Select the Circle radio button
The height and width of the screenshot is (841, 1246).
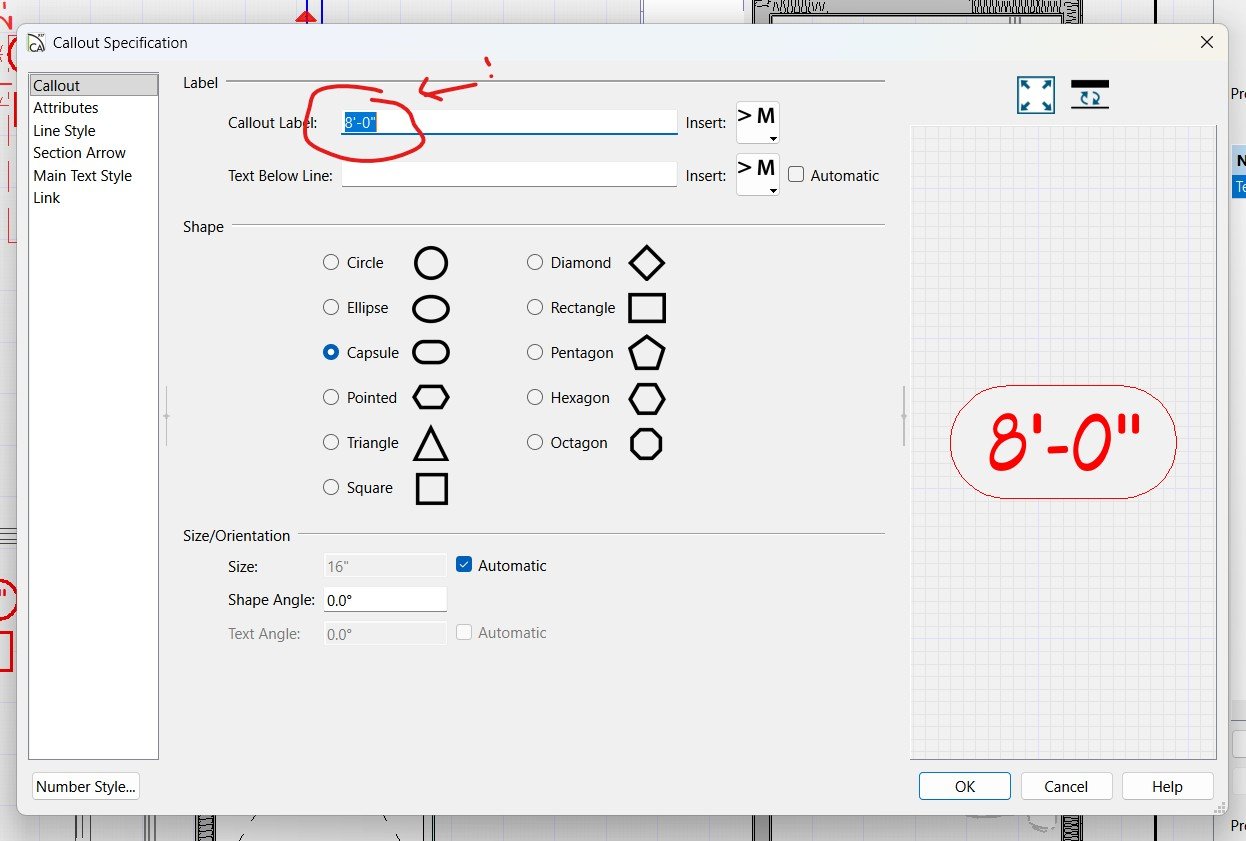pos(331,263)
